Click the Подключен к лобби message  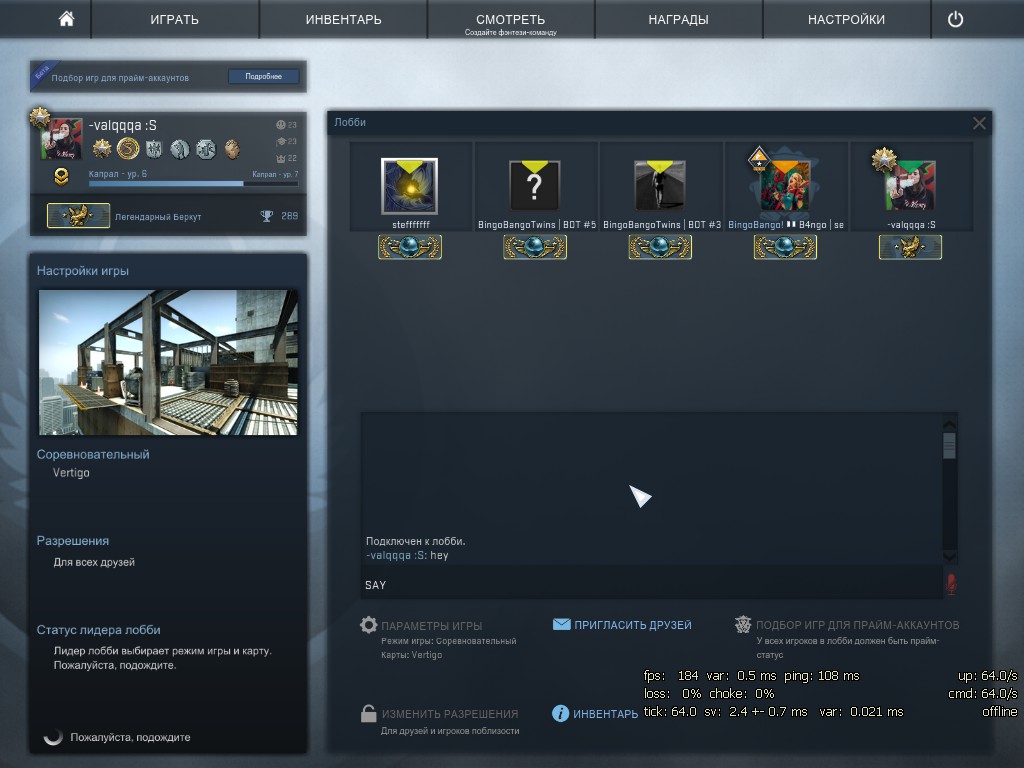(x=415, y=541)
